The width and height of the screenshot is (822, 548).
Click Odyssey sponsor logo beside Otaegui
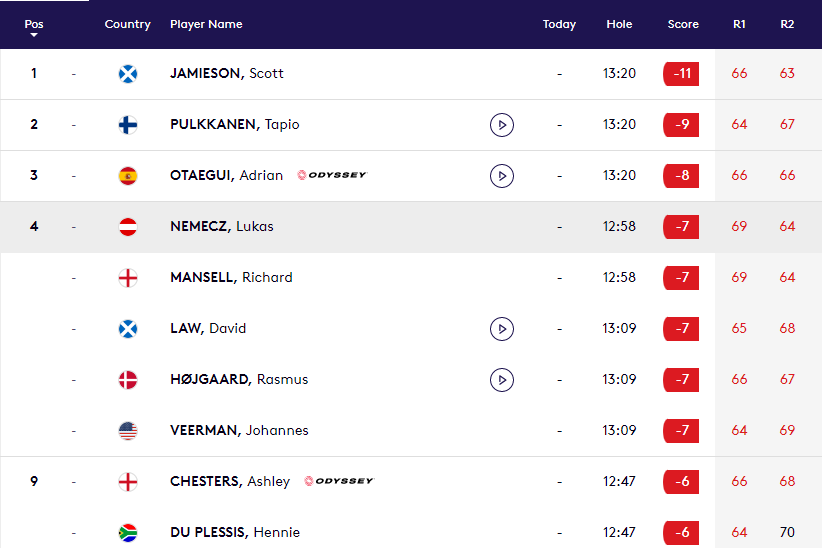333,176
